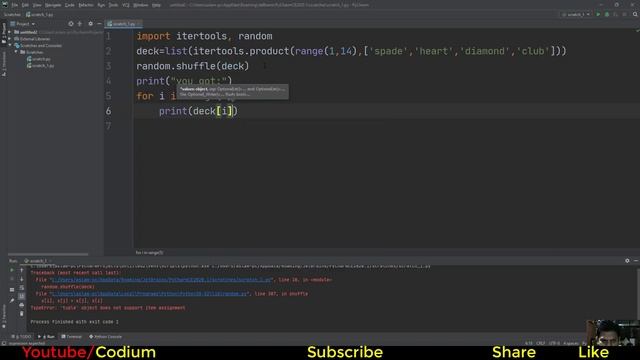Click the Debug bug icon in top toolbar
640x360 pixels.
(607, 14)
